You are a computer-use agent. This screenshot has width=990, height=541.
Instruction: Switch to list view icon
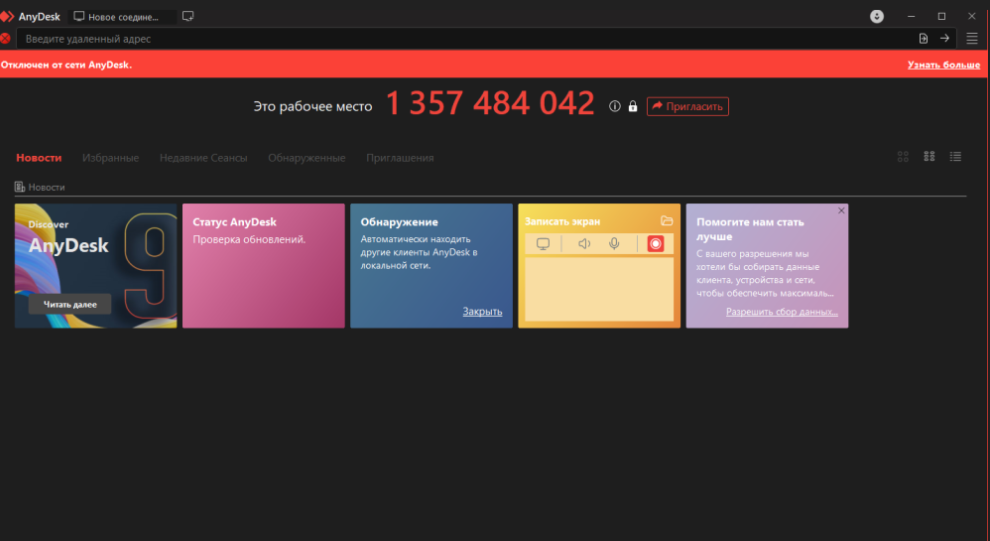tap(955, 157)
